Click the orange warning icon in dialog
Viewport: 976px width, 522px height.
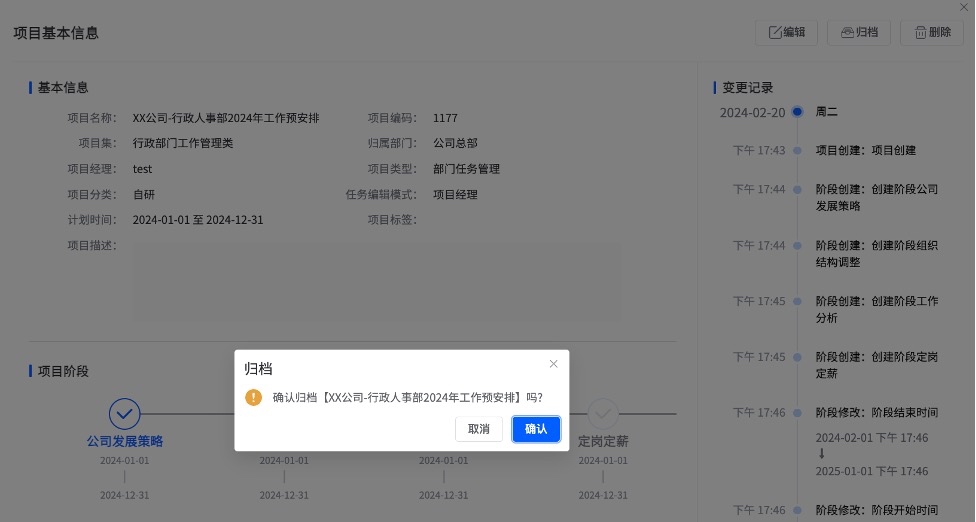[x=253, y=397]
